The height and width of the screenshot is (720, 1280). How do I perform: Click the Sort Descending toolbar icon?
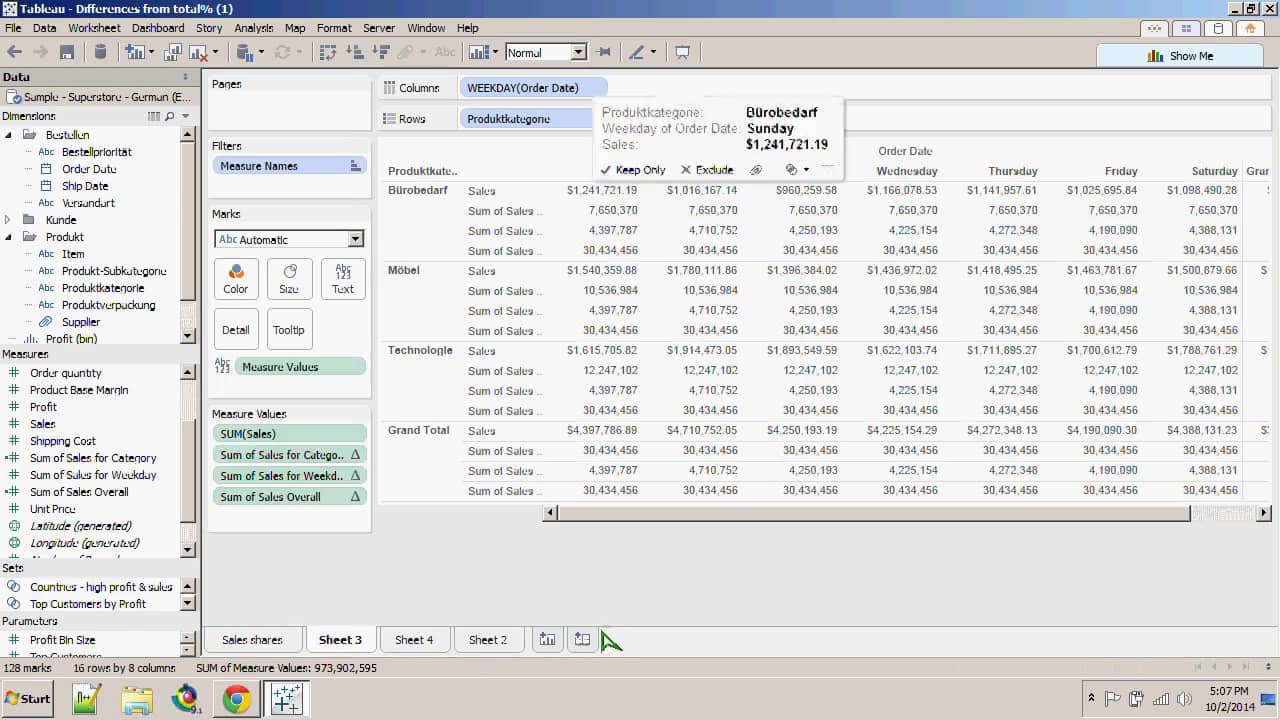pos(380,52)
